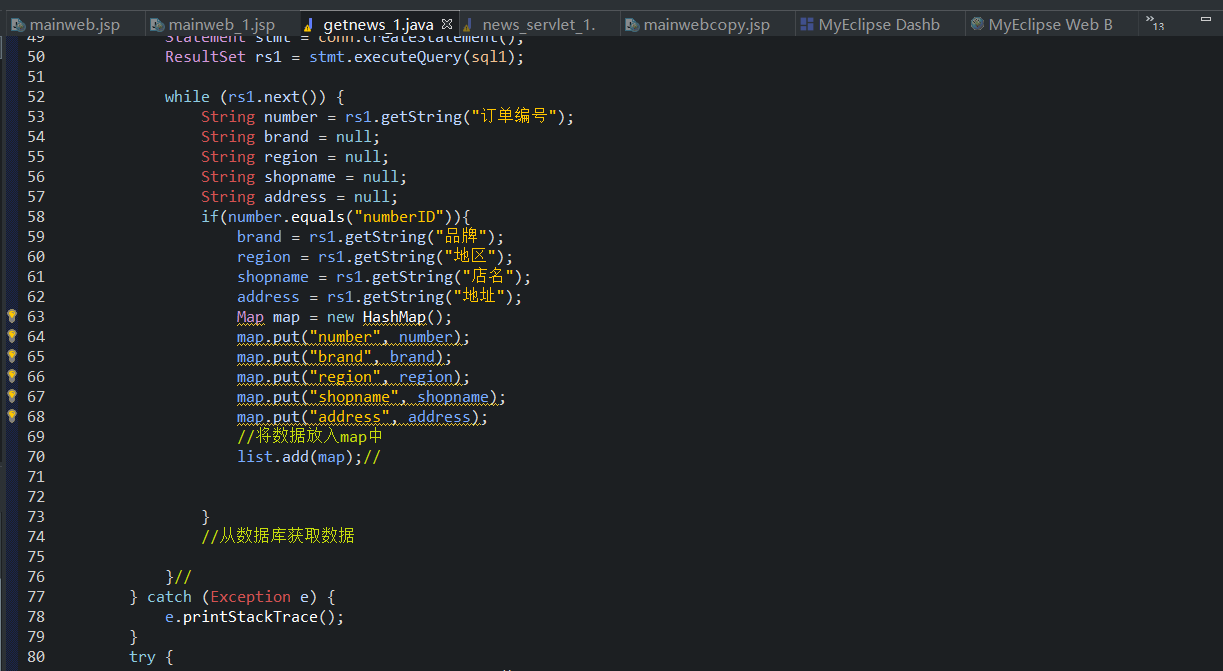Viewport: 1223px width, 671px height.
Task: Click the MyEclipse Dashboard tab icon
Action: (807, 24)
